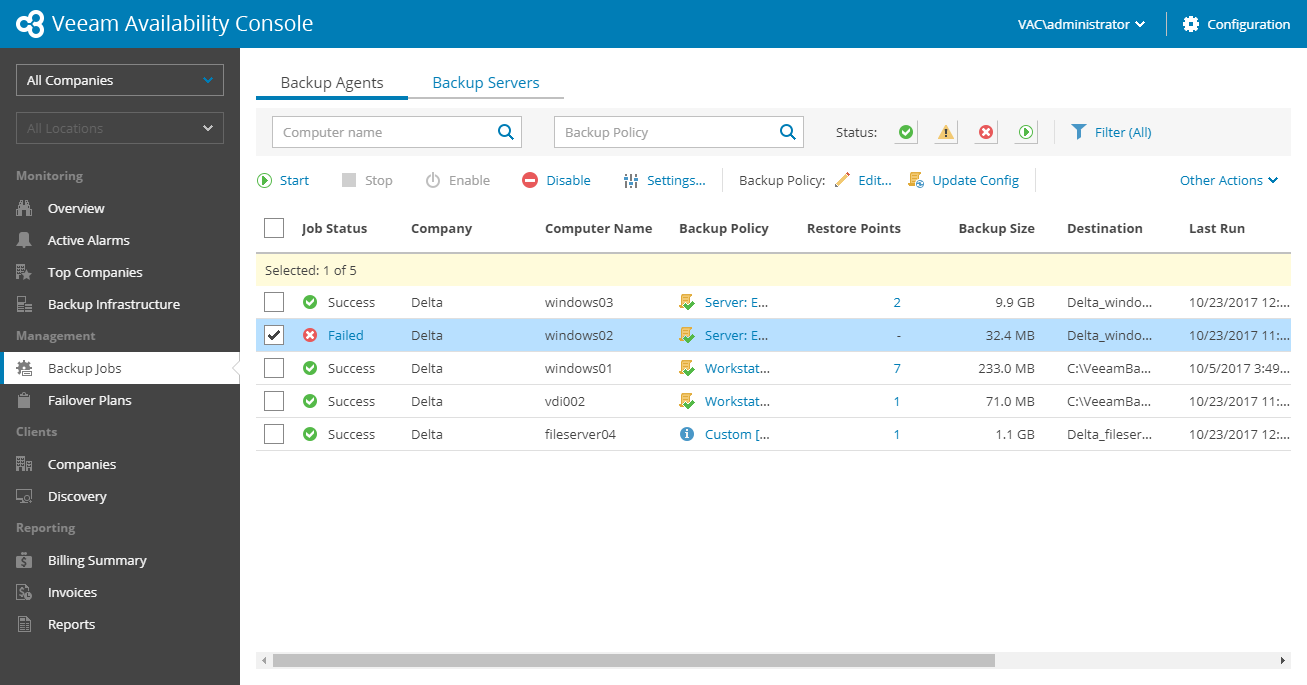Viewport: 1307px width, 685px height.
Task: Click the horizontal scrollbar at the bottom
Action: click(x=633, y=660)
